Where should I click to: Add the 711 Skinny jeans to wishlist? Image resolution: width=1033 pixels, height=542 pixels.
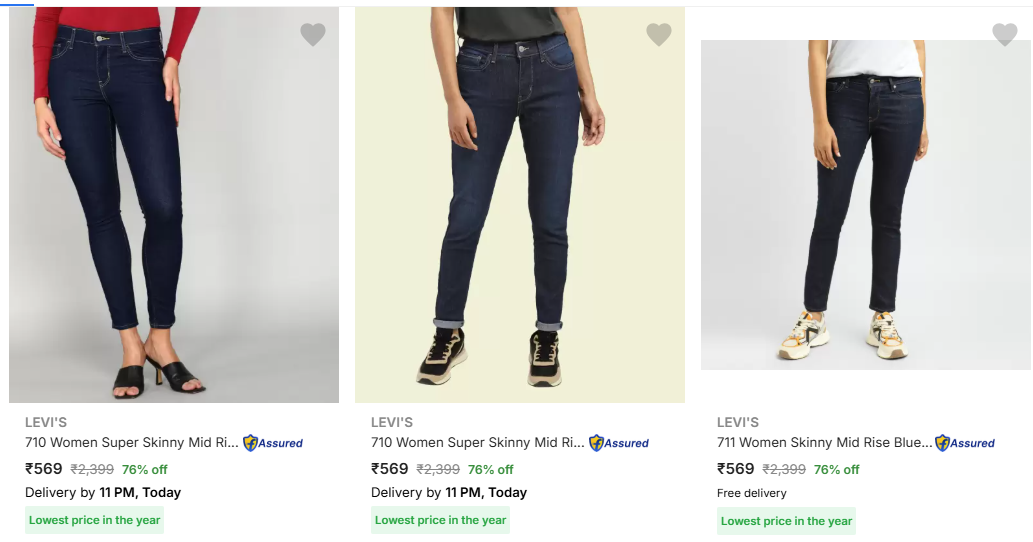click(1005, 35)
